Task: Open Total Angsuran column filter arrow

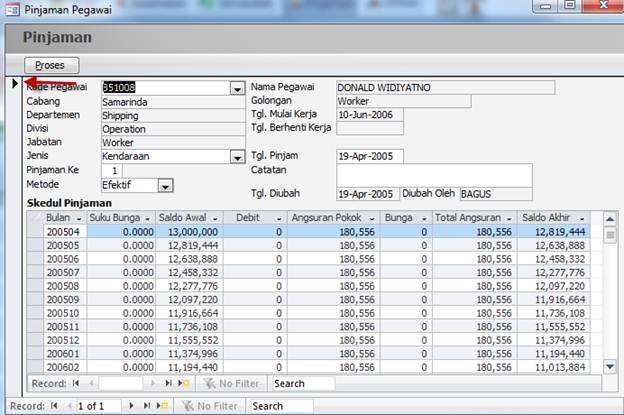Action: click(509, 218)
